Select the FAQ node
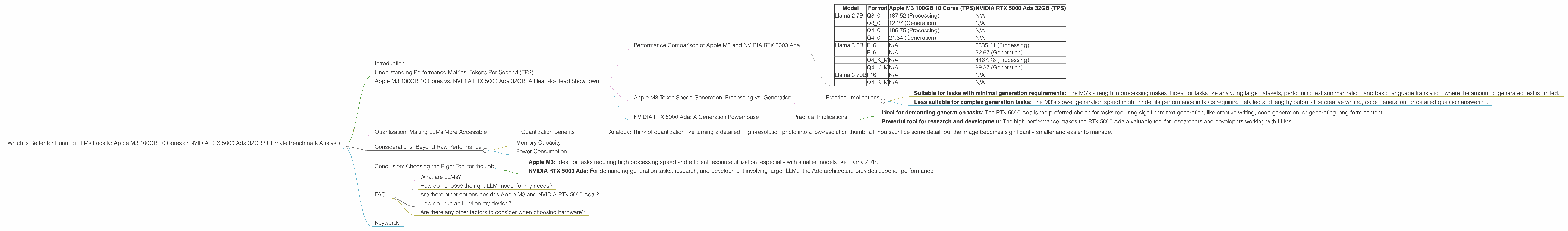Screen dimensions: 1568x231 tap(380, 194)
